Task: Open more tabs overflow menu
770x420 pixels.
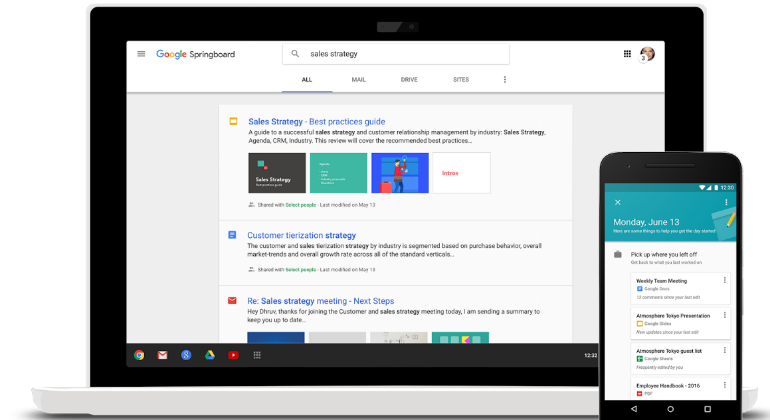Action: click(x=504, y=80)
